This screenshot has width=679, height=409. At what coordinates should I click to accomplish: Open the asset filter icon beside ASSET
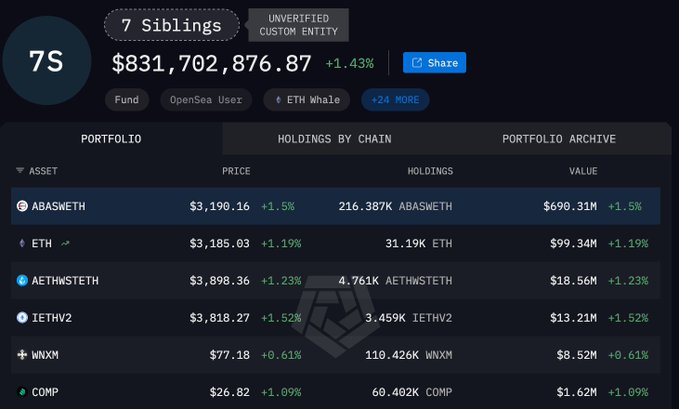tap(19, 171)
